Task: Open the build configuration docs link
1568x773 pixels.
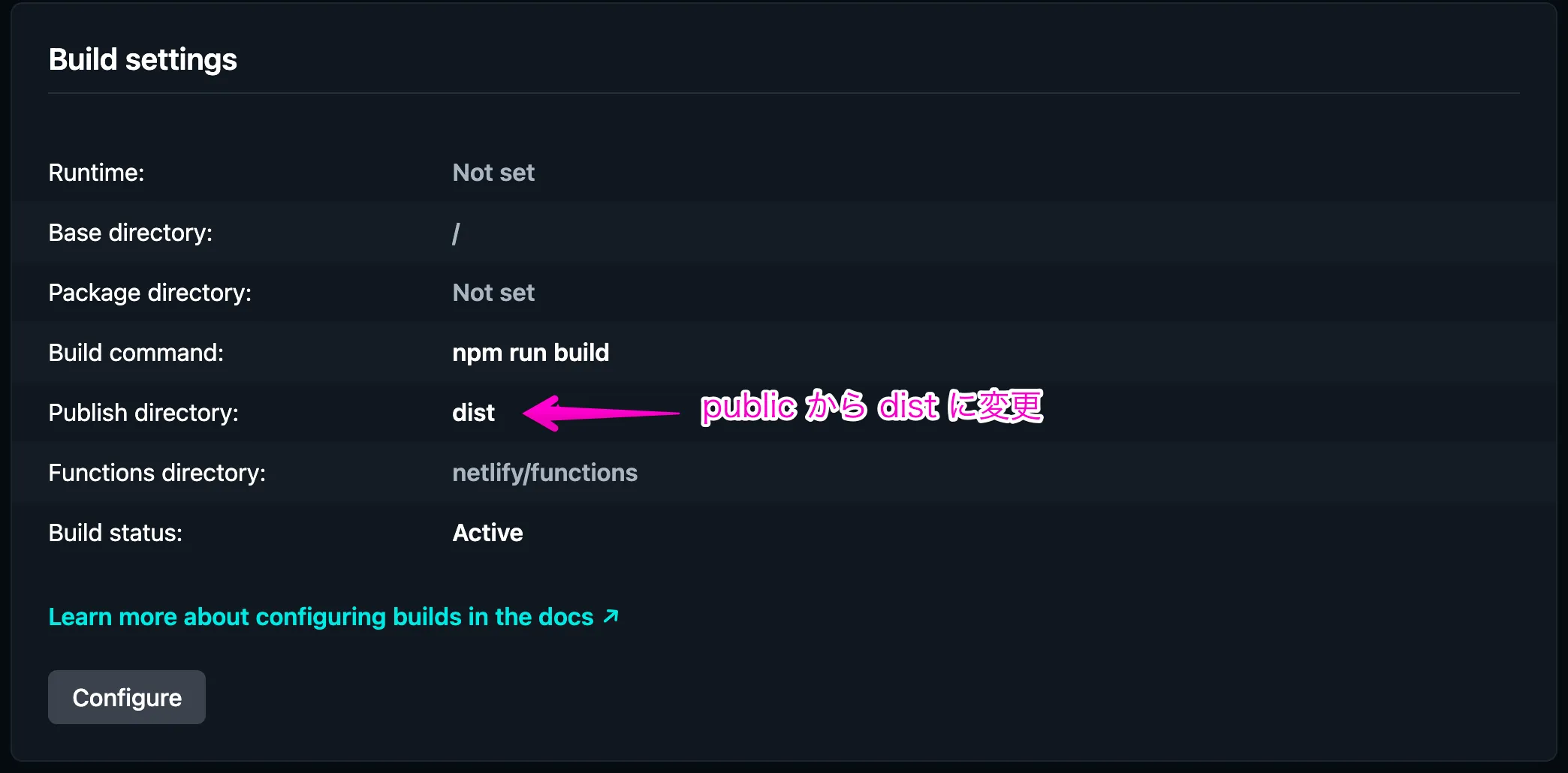Action: pos(319,616)
